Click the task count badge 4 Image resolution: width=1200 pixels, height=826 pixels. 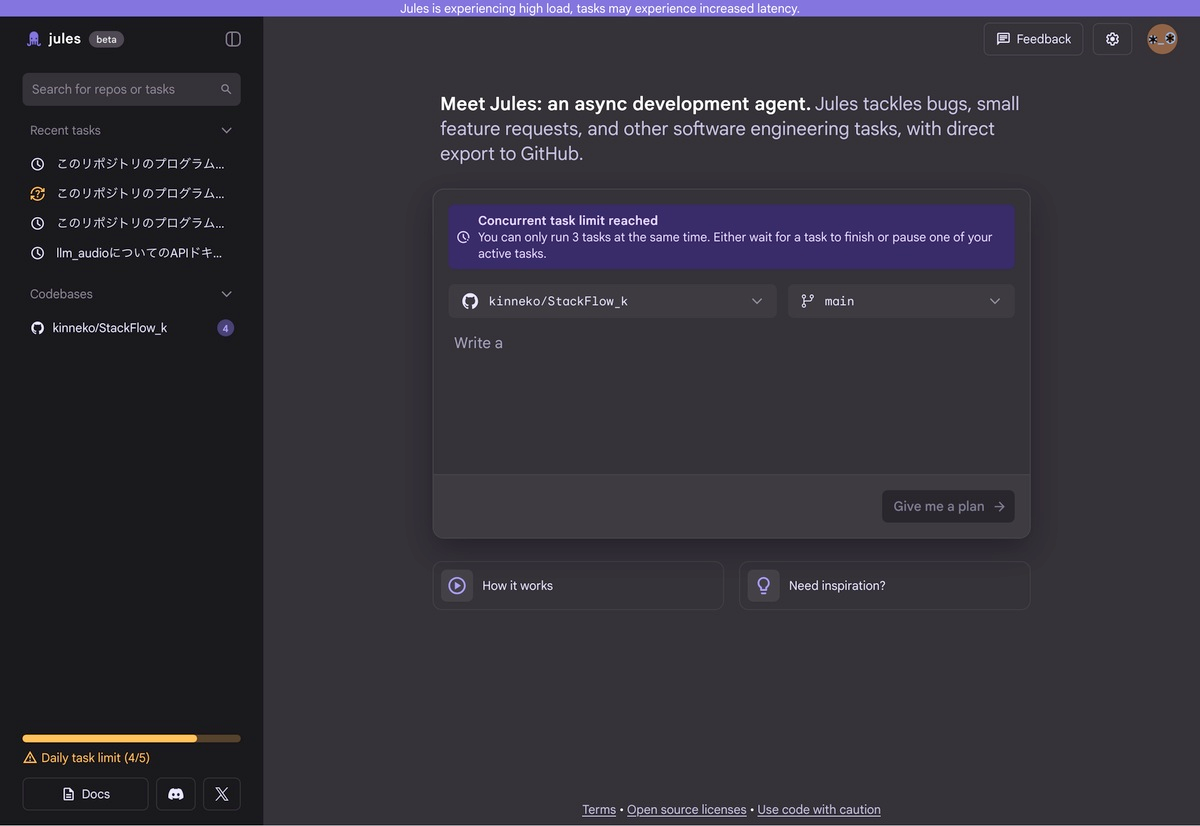(x=226, y=328)
